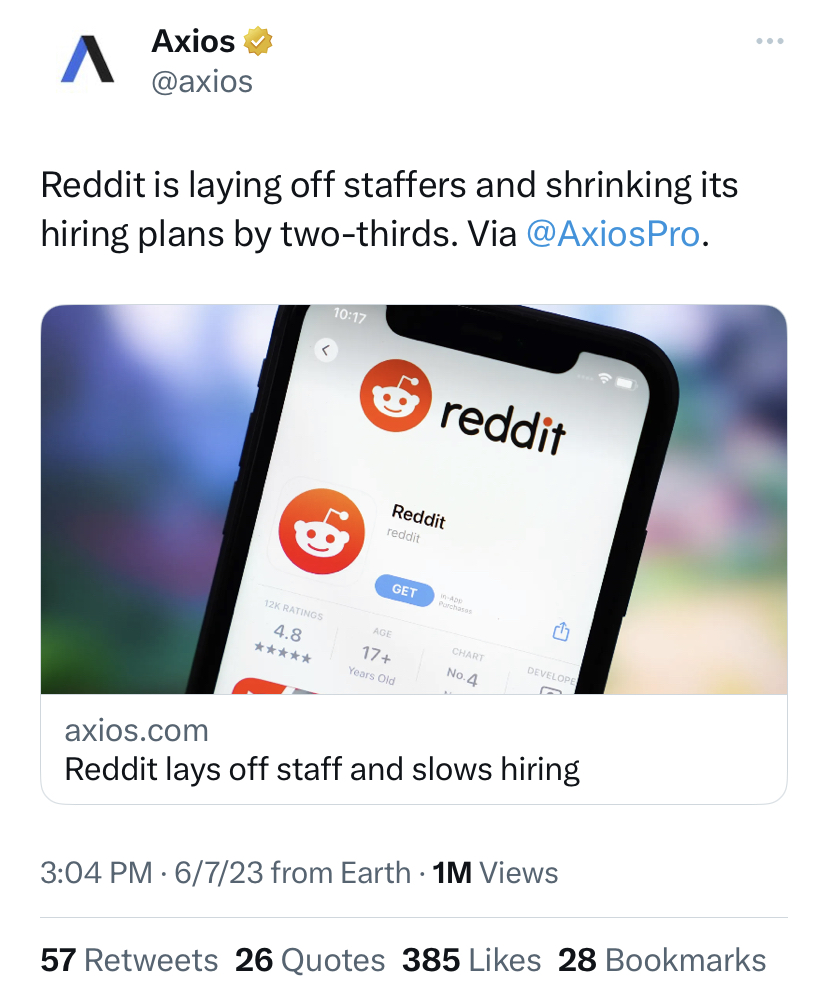This screenshot has width=828, height=991.
Task: Open the @AxiosPro mention link
Action: pyautogui.click(x=613, y=233)
